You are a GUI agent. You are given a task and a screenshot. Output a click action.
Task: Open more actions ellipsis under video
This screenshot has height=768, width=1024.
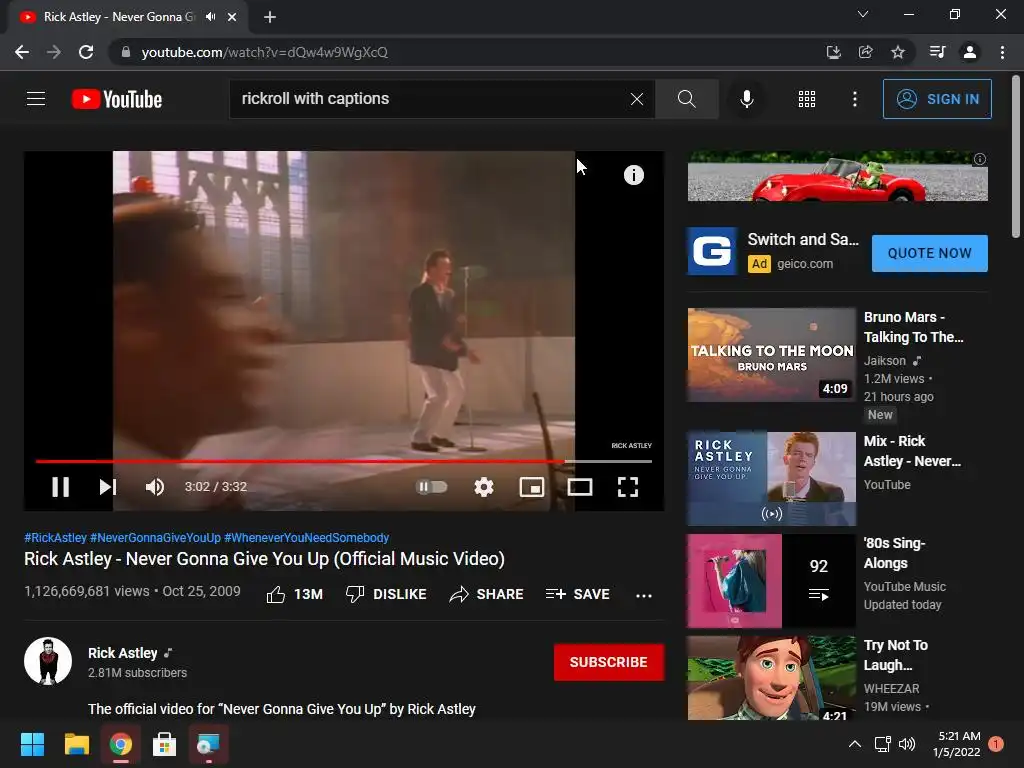click(x=644, y=595)
